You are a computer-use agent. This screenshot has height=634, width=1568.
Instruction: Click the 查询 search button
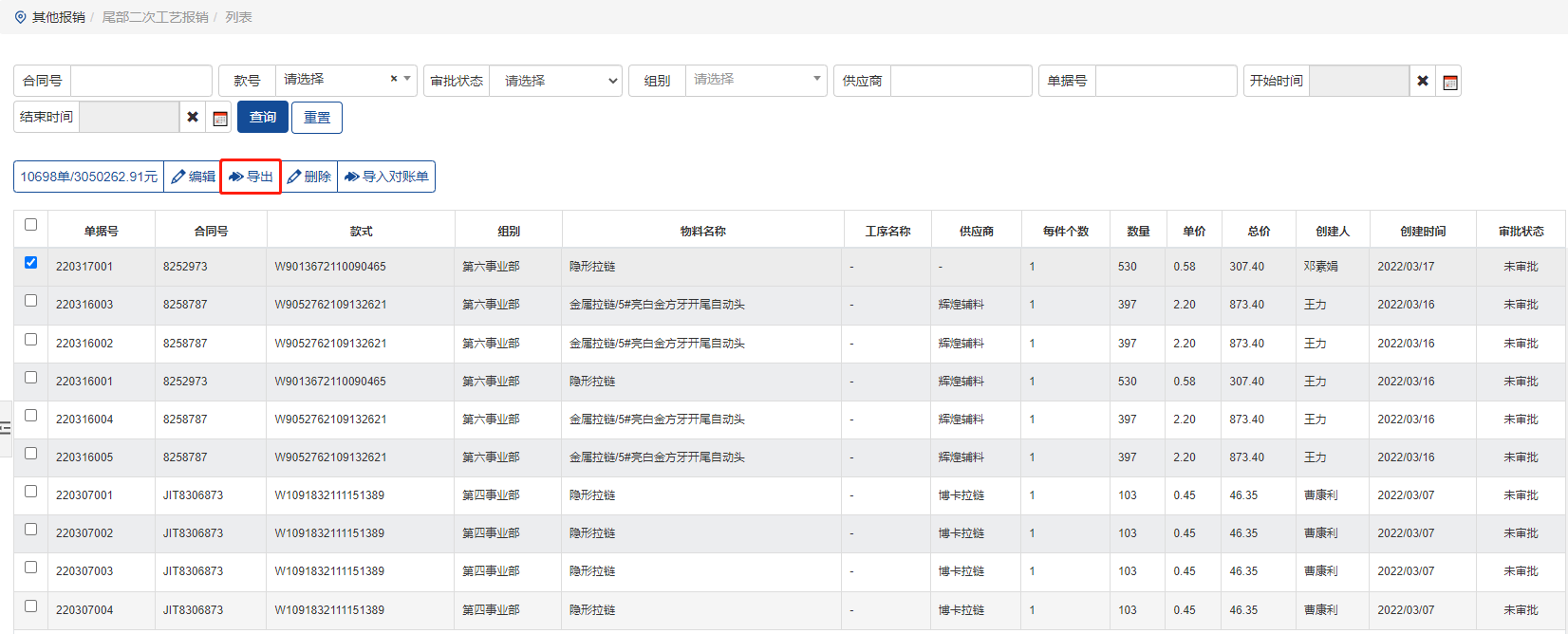pyautogui.click(x=262, y=118)
